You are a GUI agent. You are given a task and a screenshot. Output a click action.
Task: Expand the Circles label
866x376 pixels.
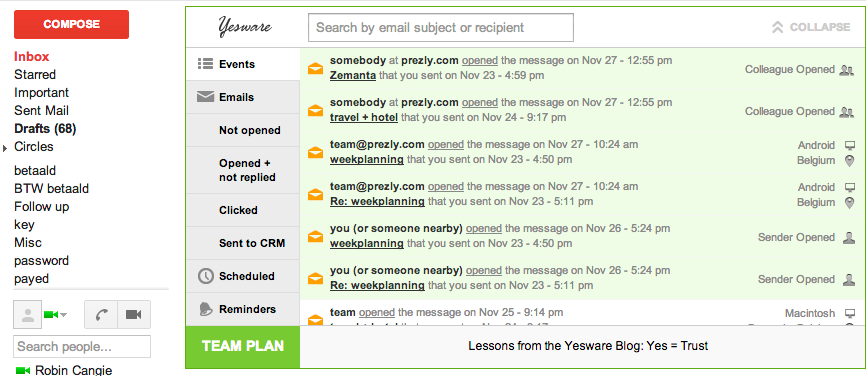[5, 147]
